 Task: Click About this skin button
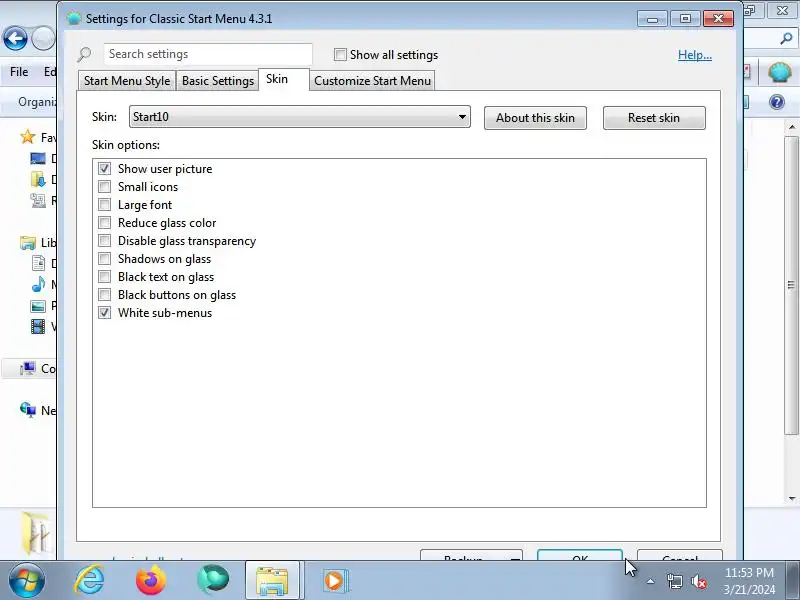[x=535, y=118]
